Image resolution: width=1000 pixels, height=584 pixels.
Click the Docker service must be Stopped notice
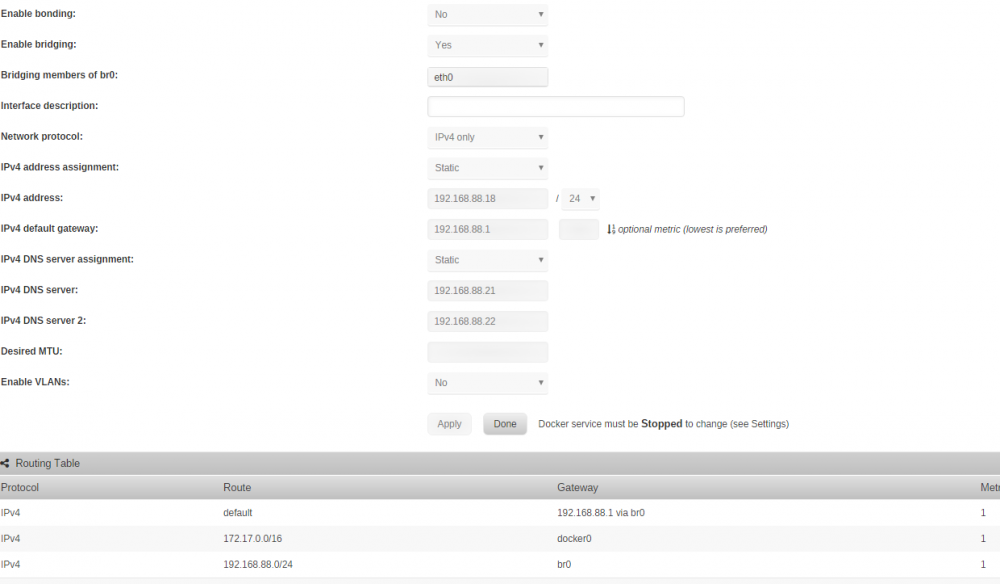[x=663, y=424]
